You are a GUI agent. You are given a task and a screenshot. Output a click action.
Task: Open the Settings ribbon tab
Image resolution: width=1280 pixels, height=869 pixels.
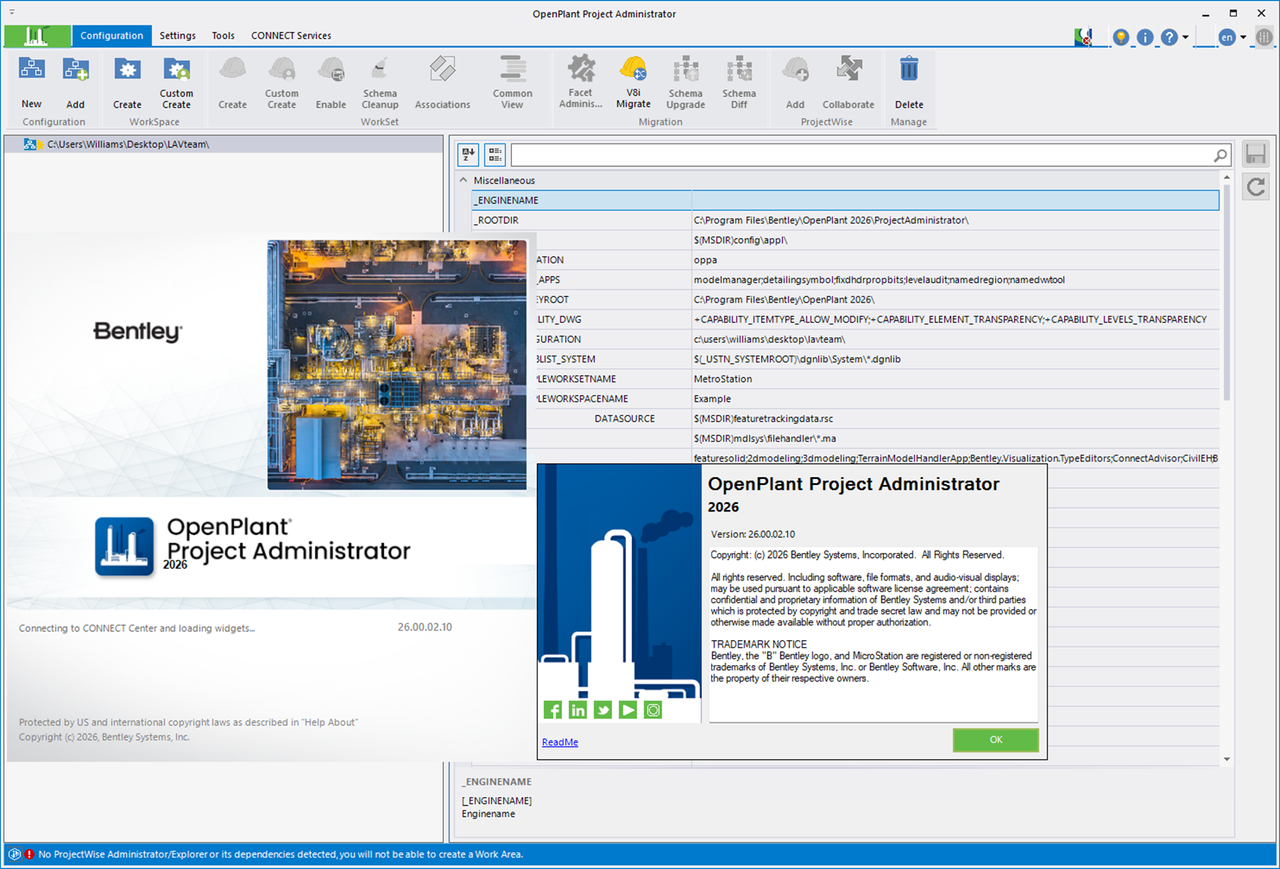click(178, 36)
